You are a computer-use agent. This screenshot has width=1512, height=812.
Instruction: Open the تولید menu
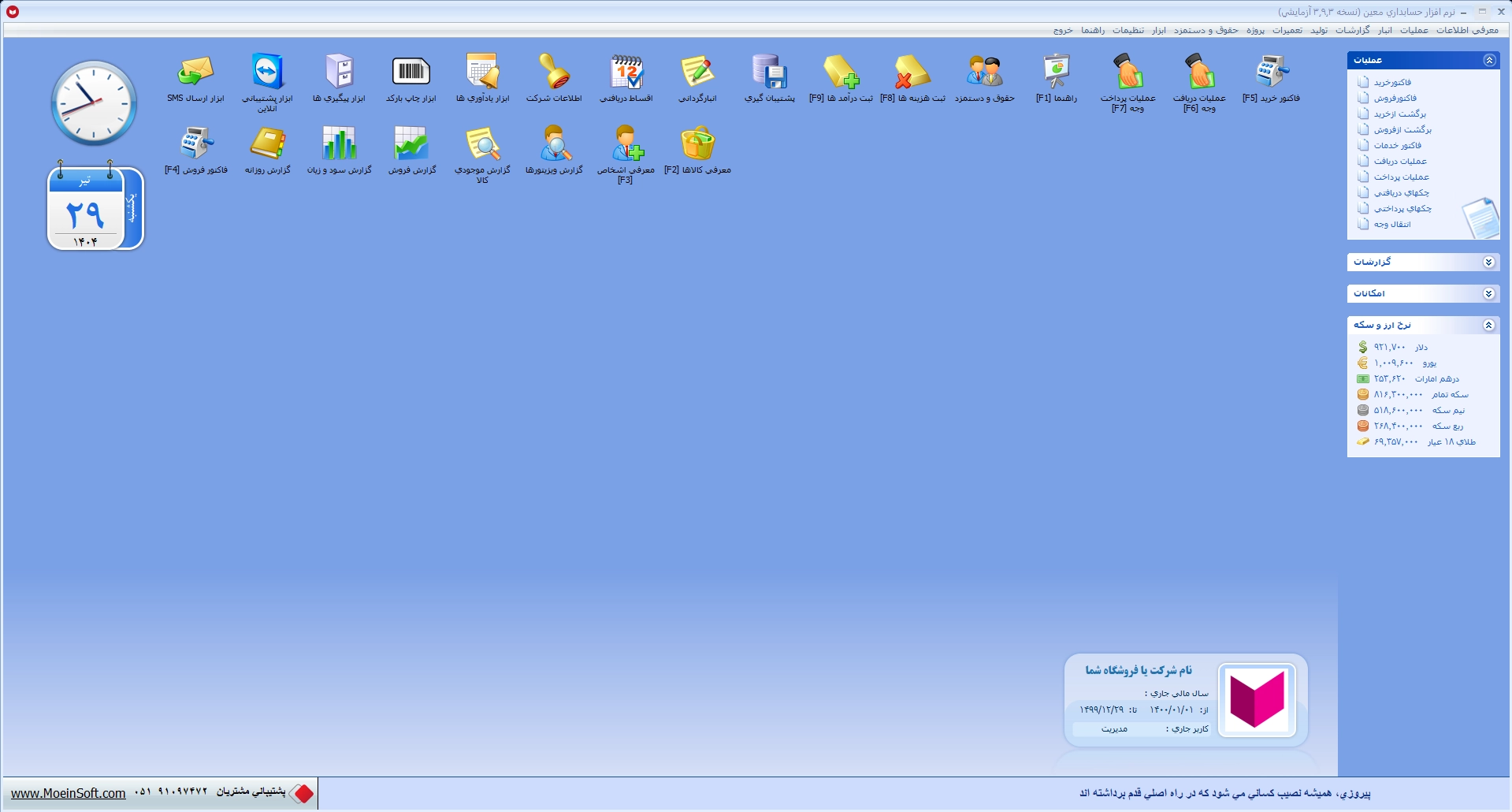(1319, 30)
